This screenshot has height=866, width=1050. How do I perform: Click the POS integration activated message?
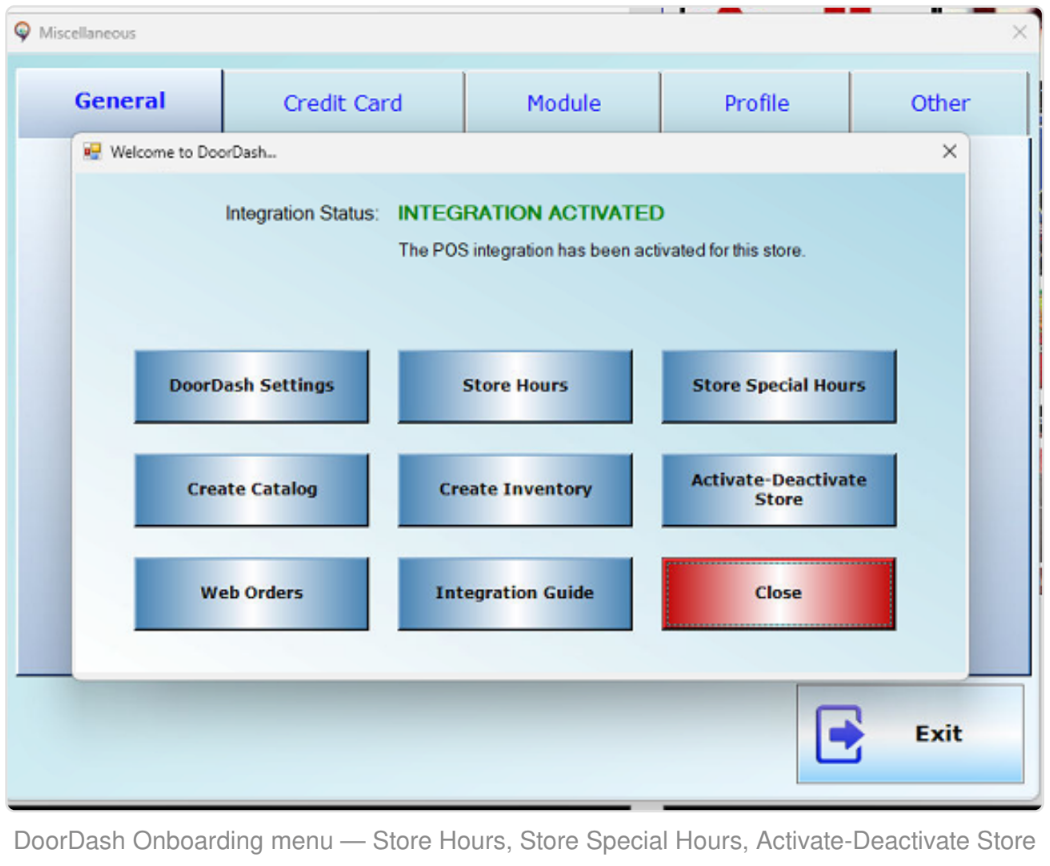click(x=601, y=250)
